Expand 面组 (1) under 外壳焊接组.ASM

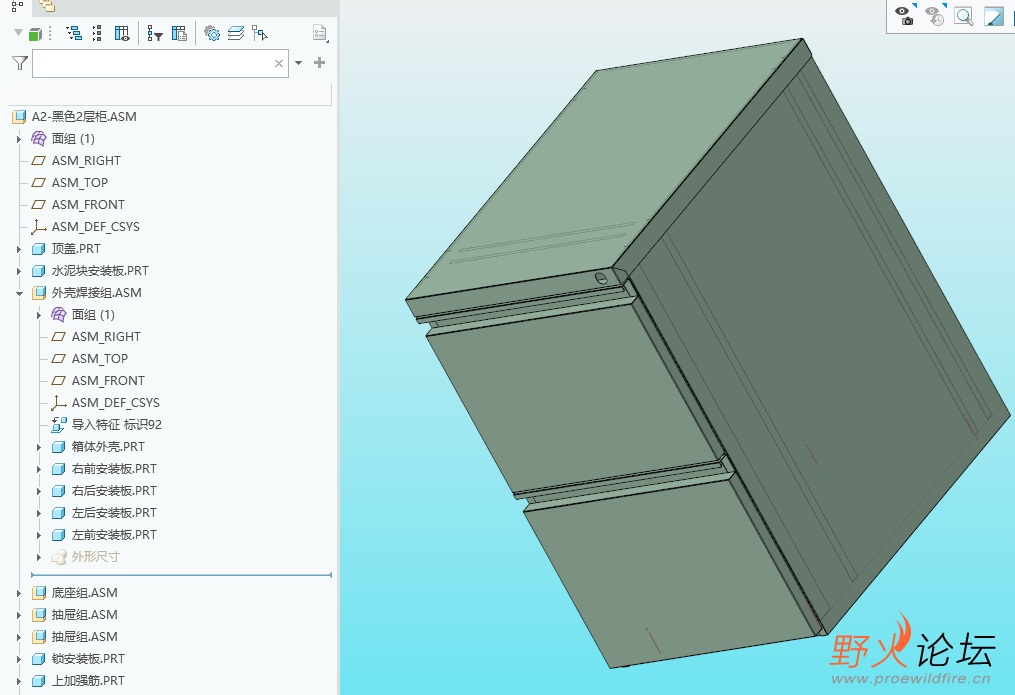pyautogui.click(x=39, y=314)
